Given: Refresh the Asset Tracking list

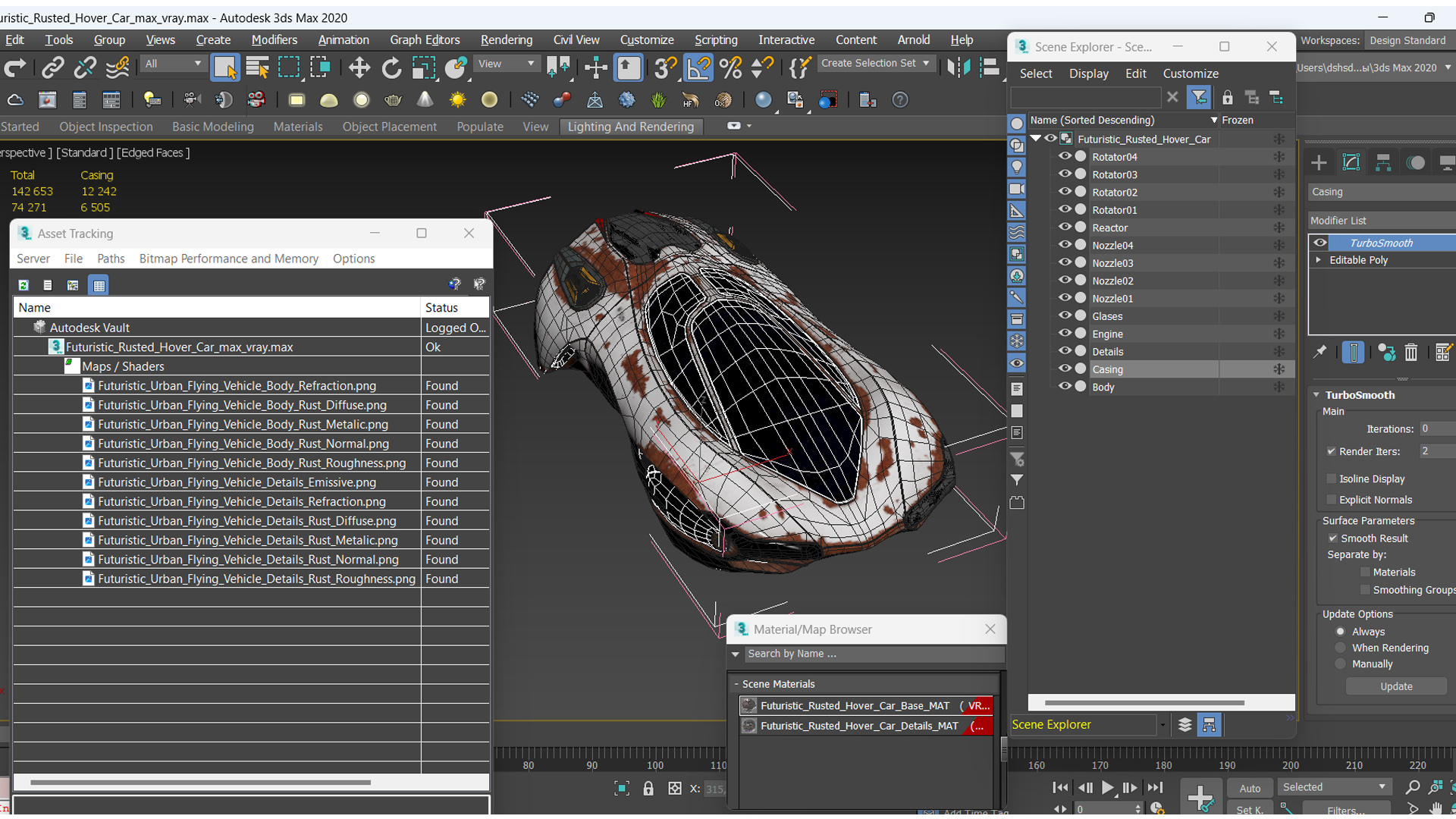Looking at the screenshot, I should [x=24, y=285].
